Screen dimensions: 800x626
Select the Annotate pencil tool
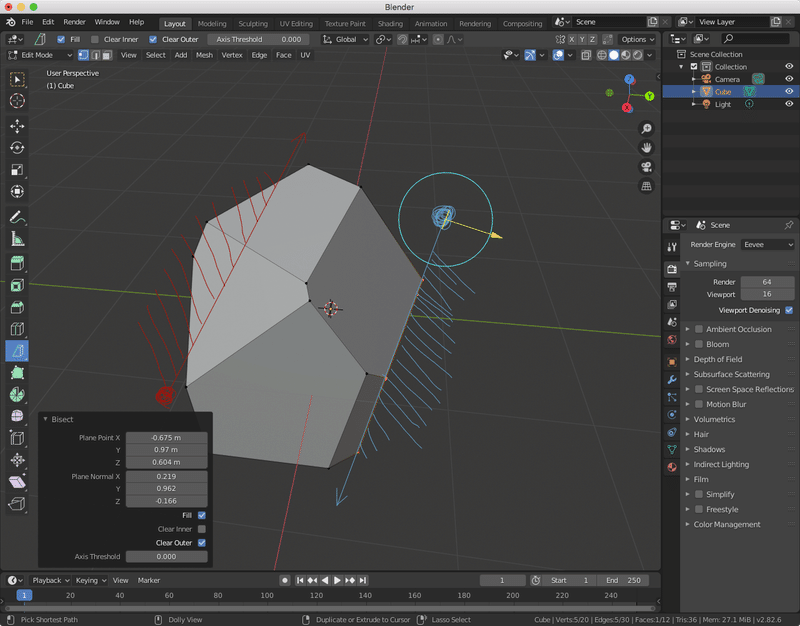[x=17, y=217]
